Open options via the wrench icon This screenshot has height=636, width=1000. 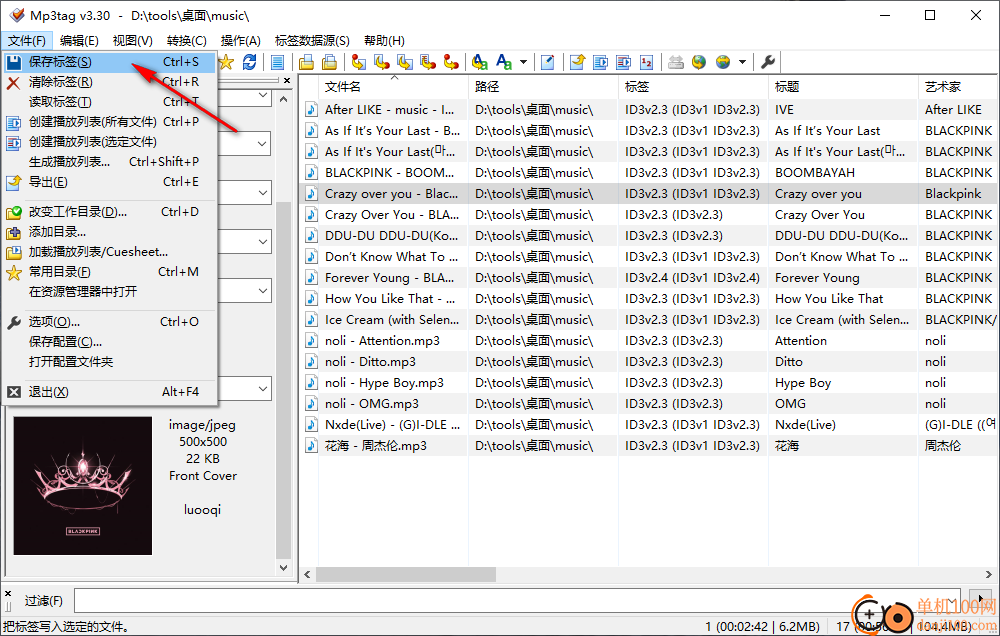click(x=768, y=62)
